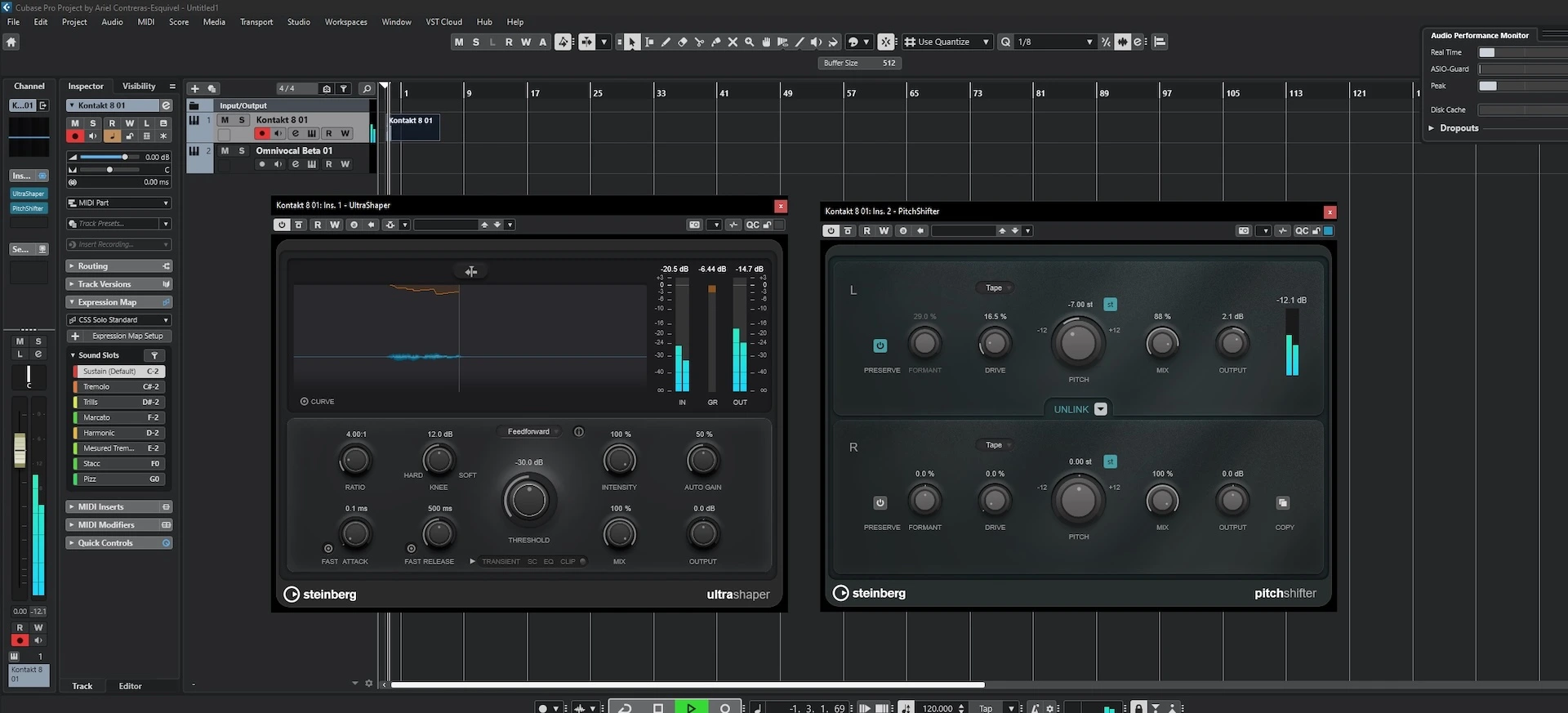1568x713 pixels.
Task: Click the add track plus icon
Action: point(194,89)
